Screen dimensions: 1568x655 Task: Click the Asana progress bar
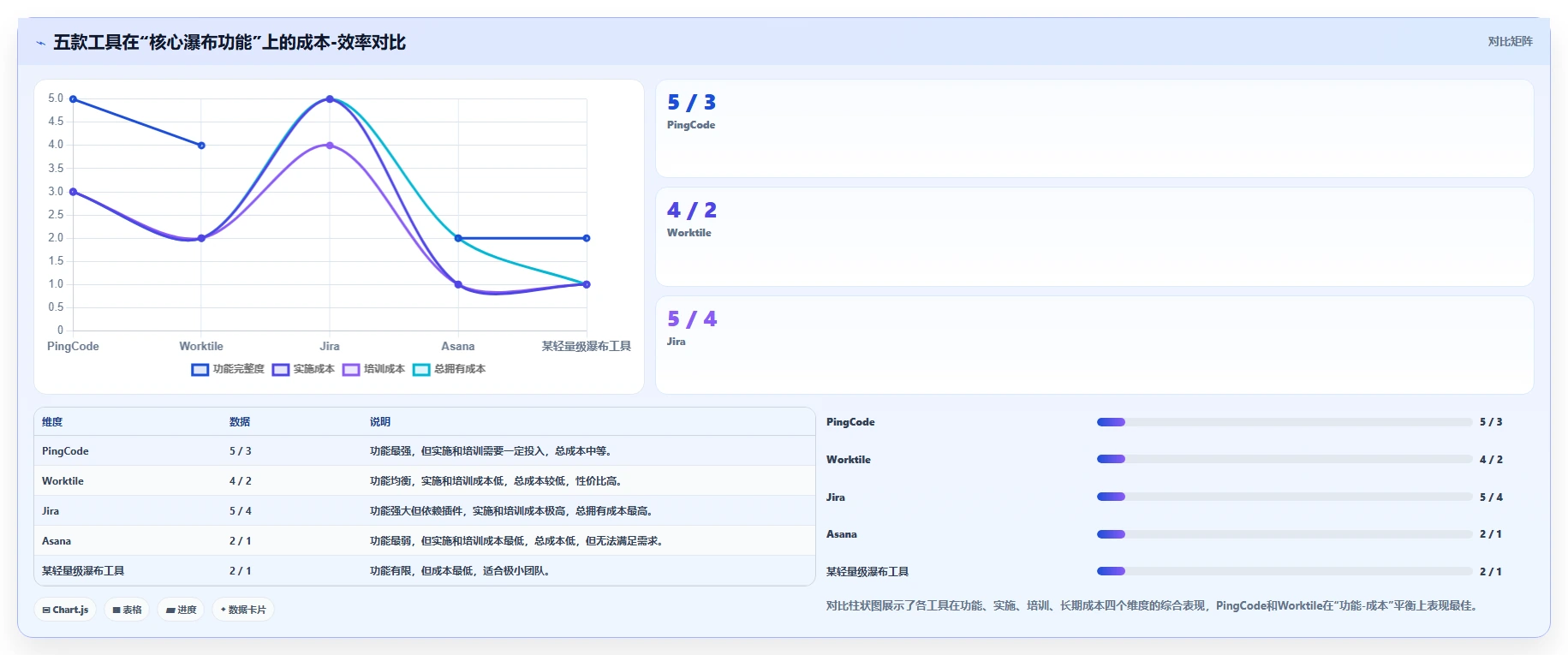[x=1285, y=534]
